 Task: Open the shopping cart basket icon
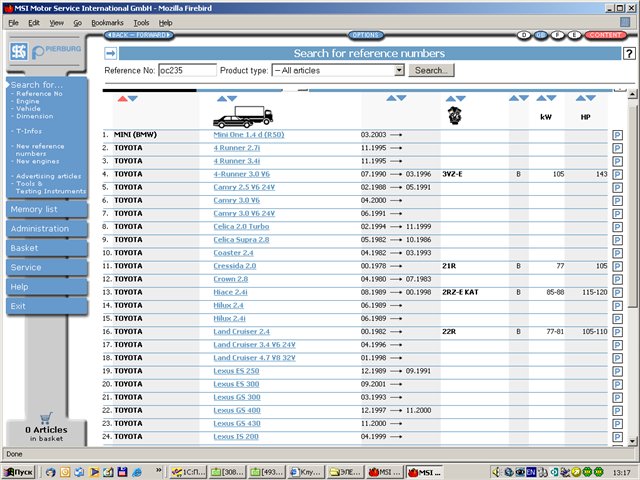tap(46, 418)
